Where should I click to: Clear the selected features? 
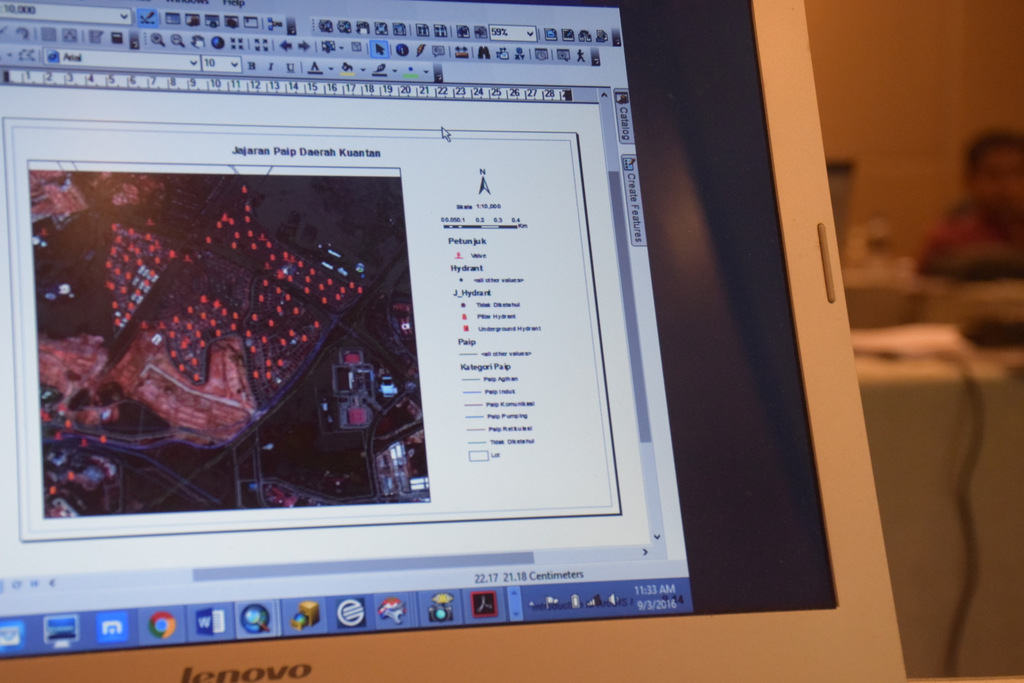(356, 47)
